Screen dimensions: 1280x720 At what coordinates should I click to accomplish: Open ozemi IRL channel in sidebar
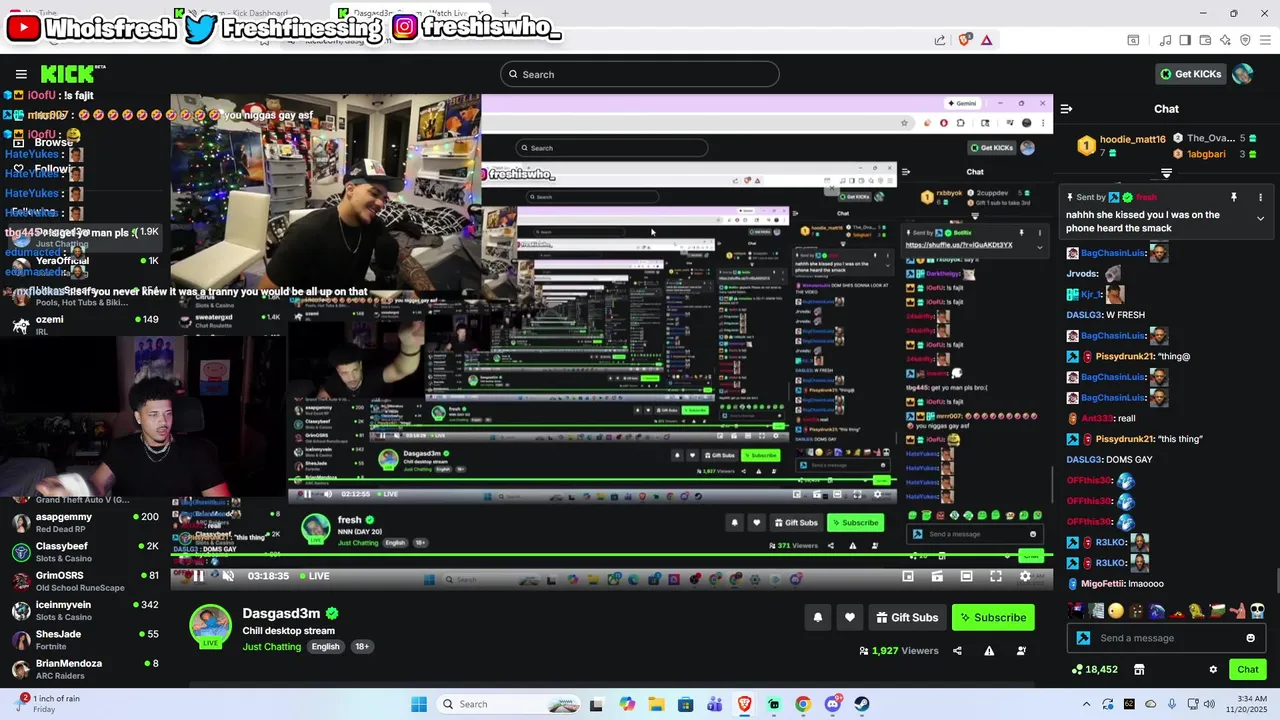point(83,325)
